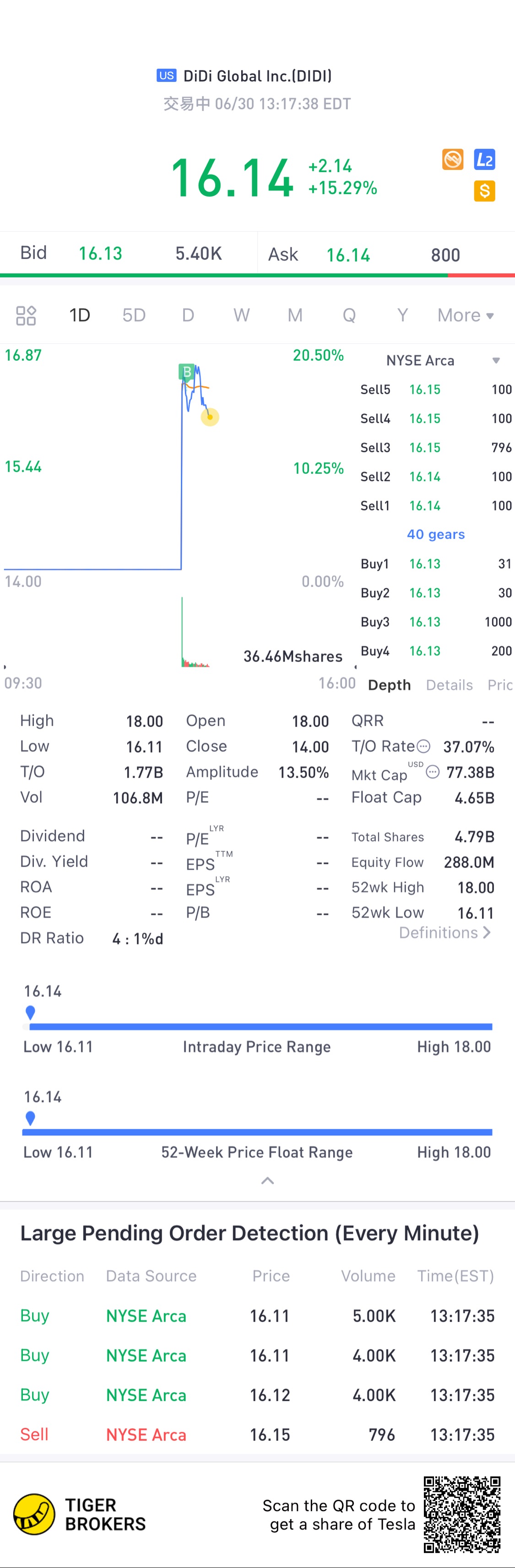515x1568 pixels.
Task: Select the Details tab in order book
Action: 449,685
